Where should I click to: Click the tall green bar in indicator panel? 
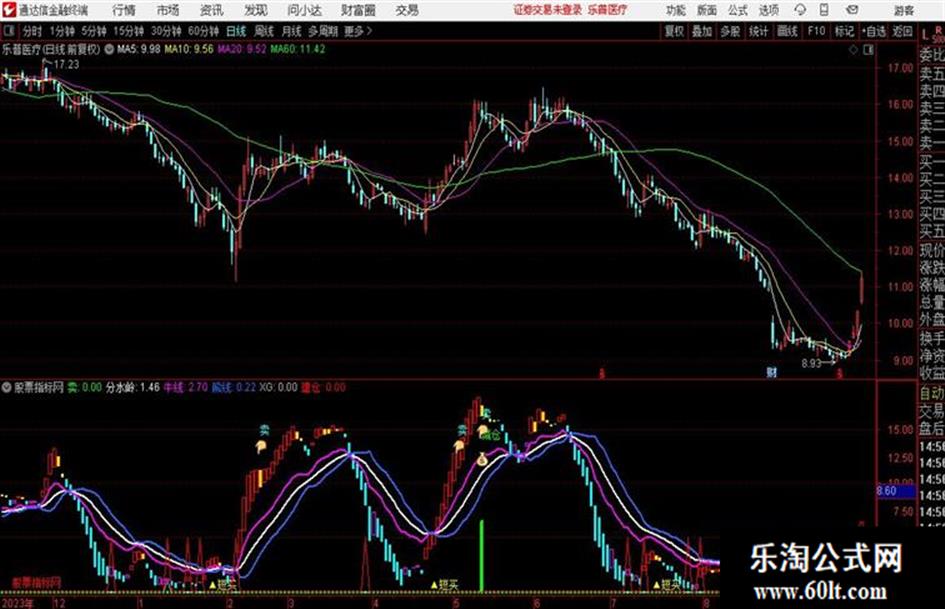(482, 555)
